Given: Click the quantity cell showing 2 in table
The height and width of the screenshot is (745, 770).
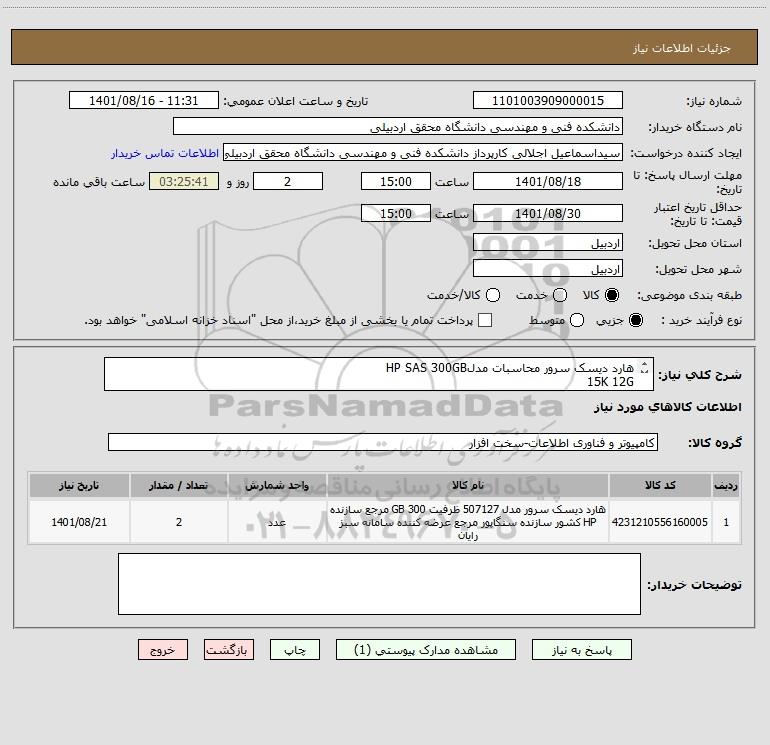Looking at the screenshot, I should (x=179, y=522).
